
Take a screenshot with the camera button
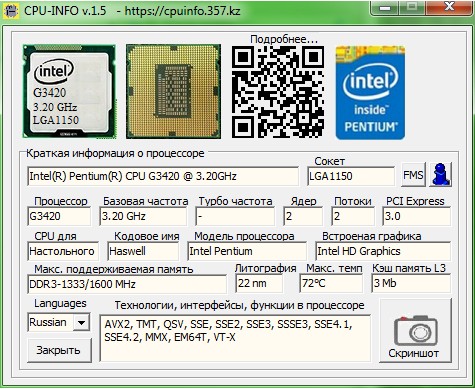tap(416, 331)
